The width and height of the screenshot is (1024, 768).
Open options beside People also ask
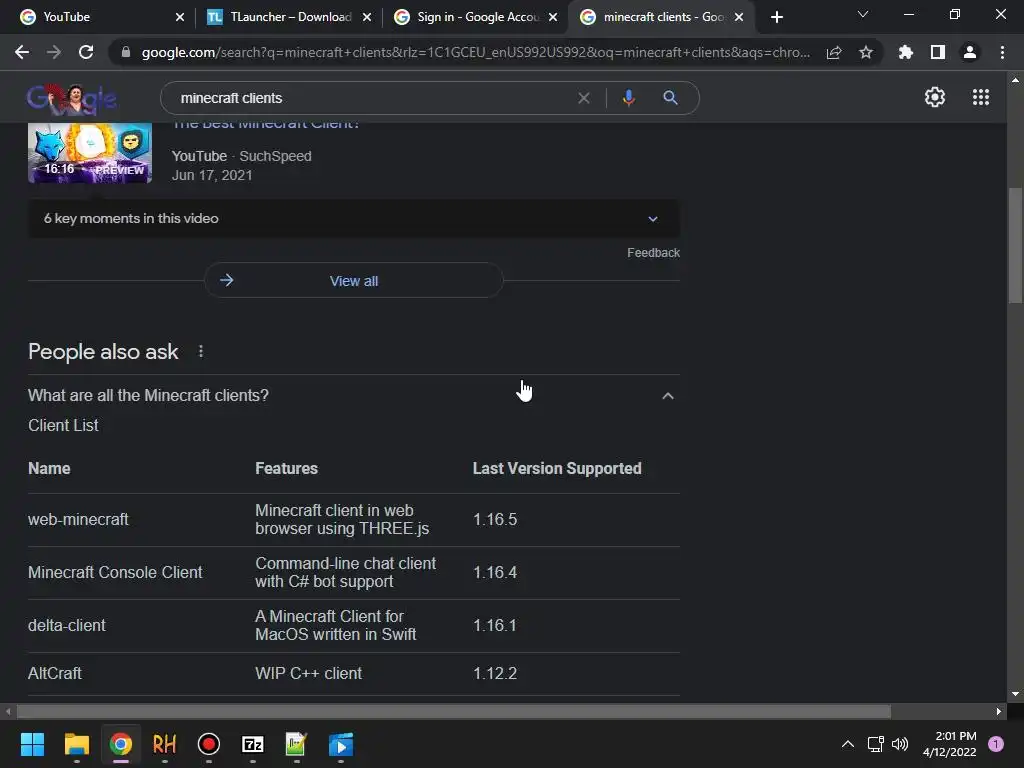(x=200, y=351)
